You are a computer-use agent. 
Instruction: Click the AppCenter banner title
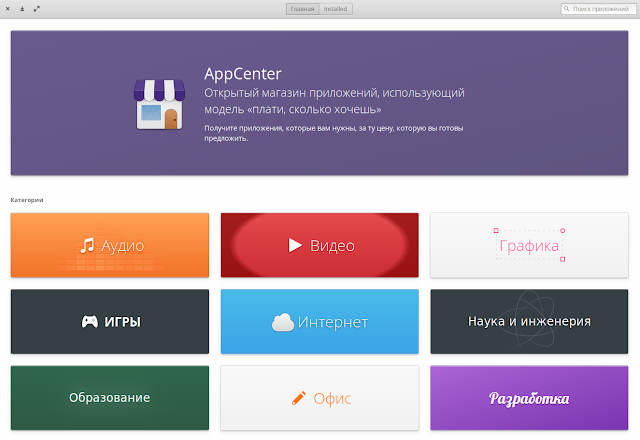pos(243,74)
